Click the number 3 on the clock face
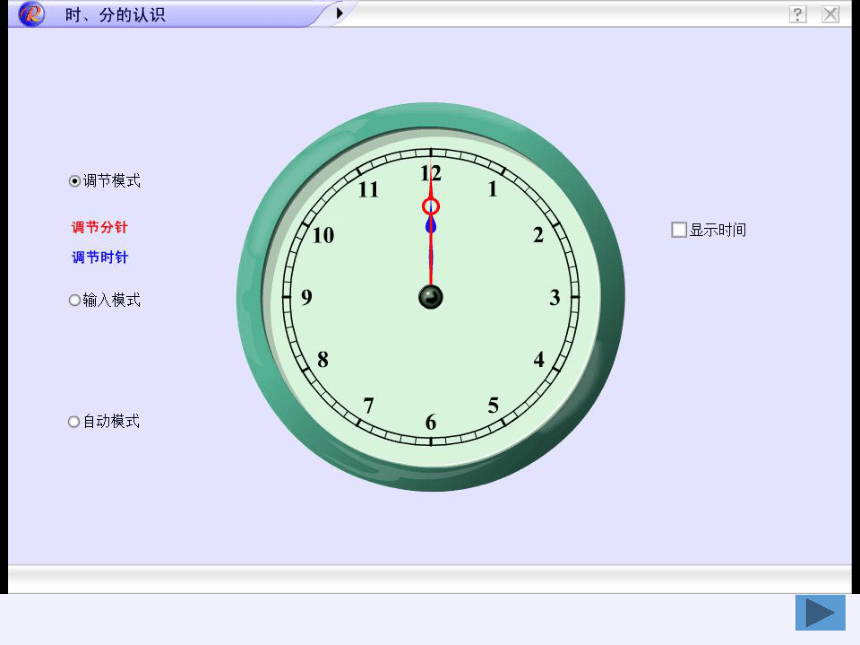The width and height of the screenshot is (860, 645). coord(555,298)
